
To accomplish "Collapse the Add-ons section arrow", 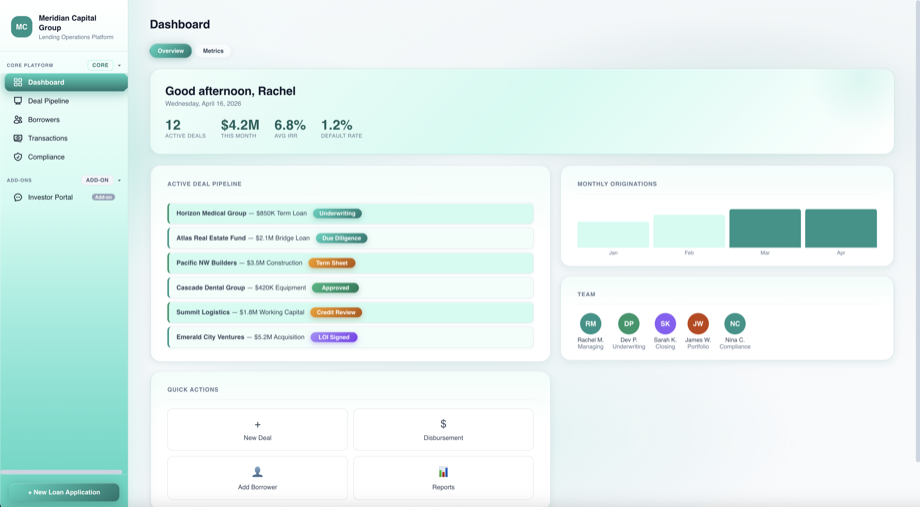I will point(119,180).
